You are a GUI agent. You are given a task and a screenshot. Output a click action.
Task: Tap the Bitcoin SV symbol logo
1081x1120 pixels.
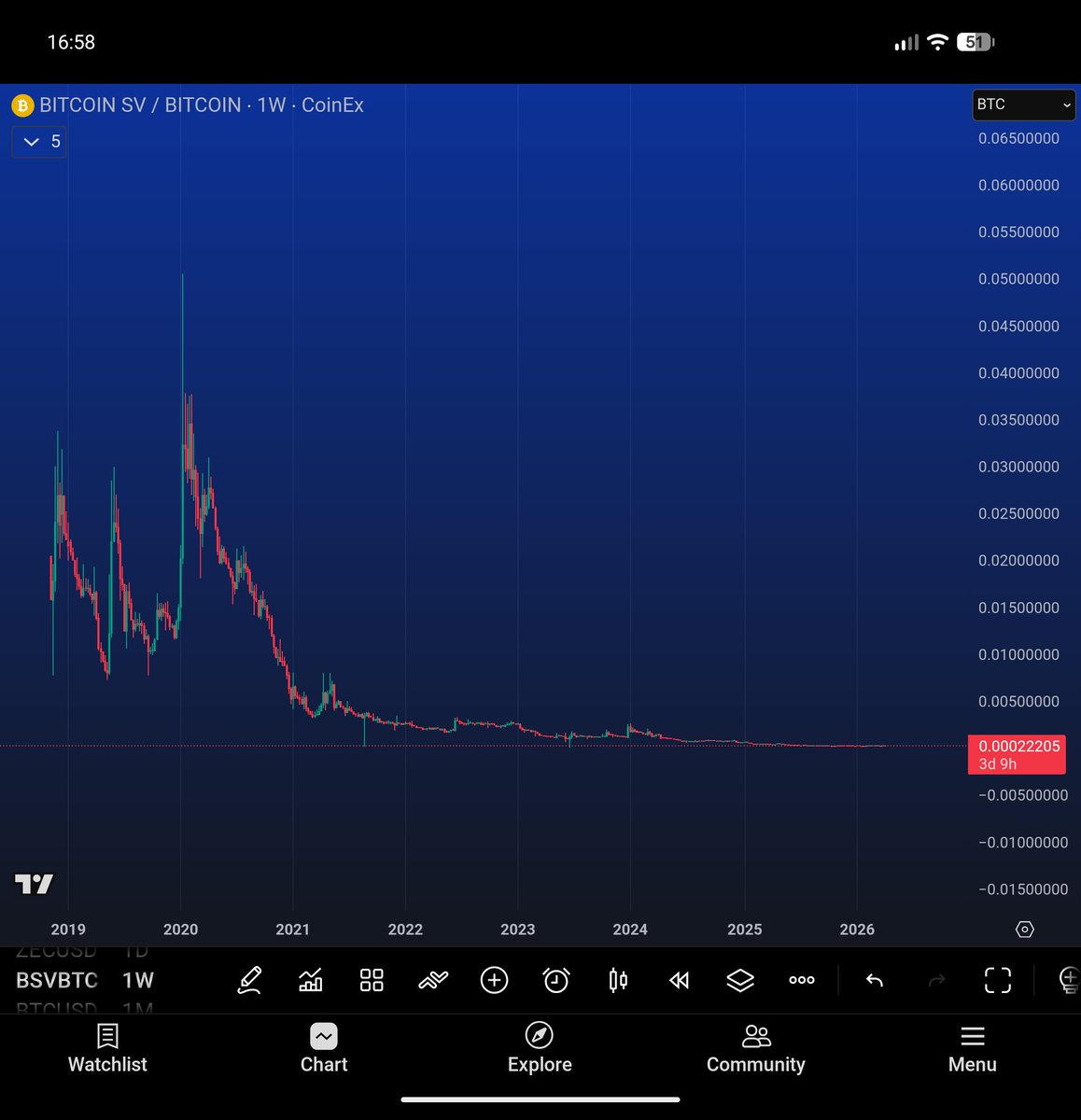(22, 105)
